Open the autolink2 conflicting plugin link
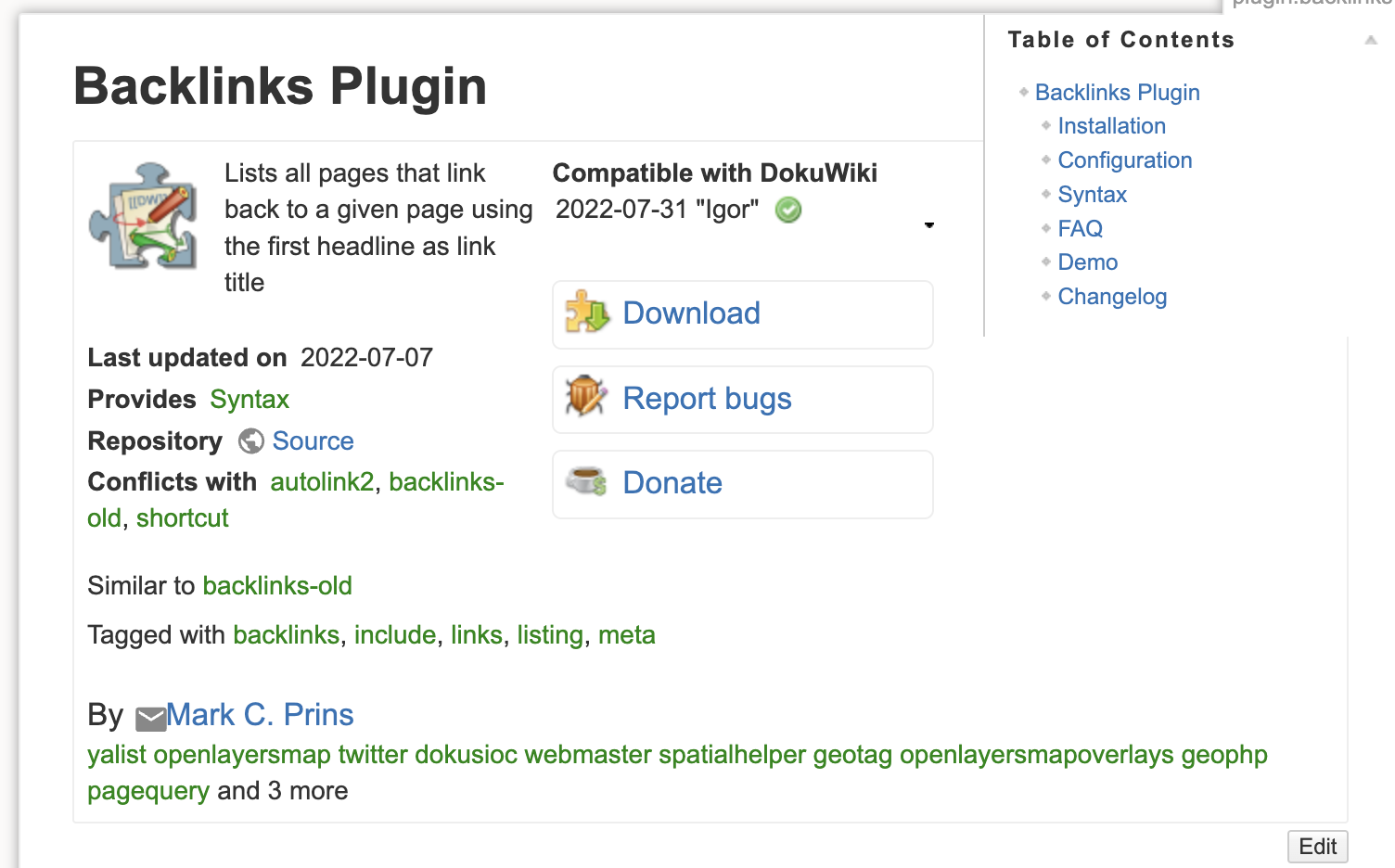This screenshot has height=868, width=1395. [322, 482]
